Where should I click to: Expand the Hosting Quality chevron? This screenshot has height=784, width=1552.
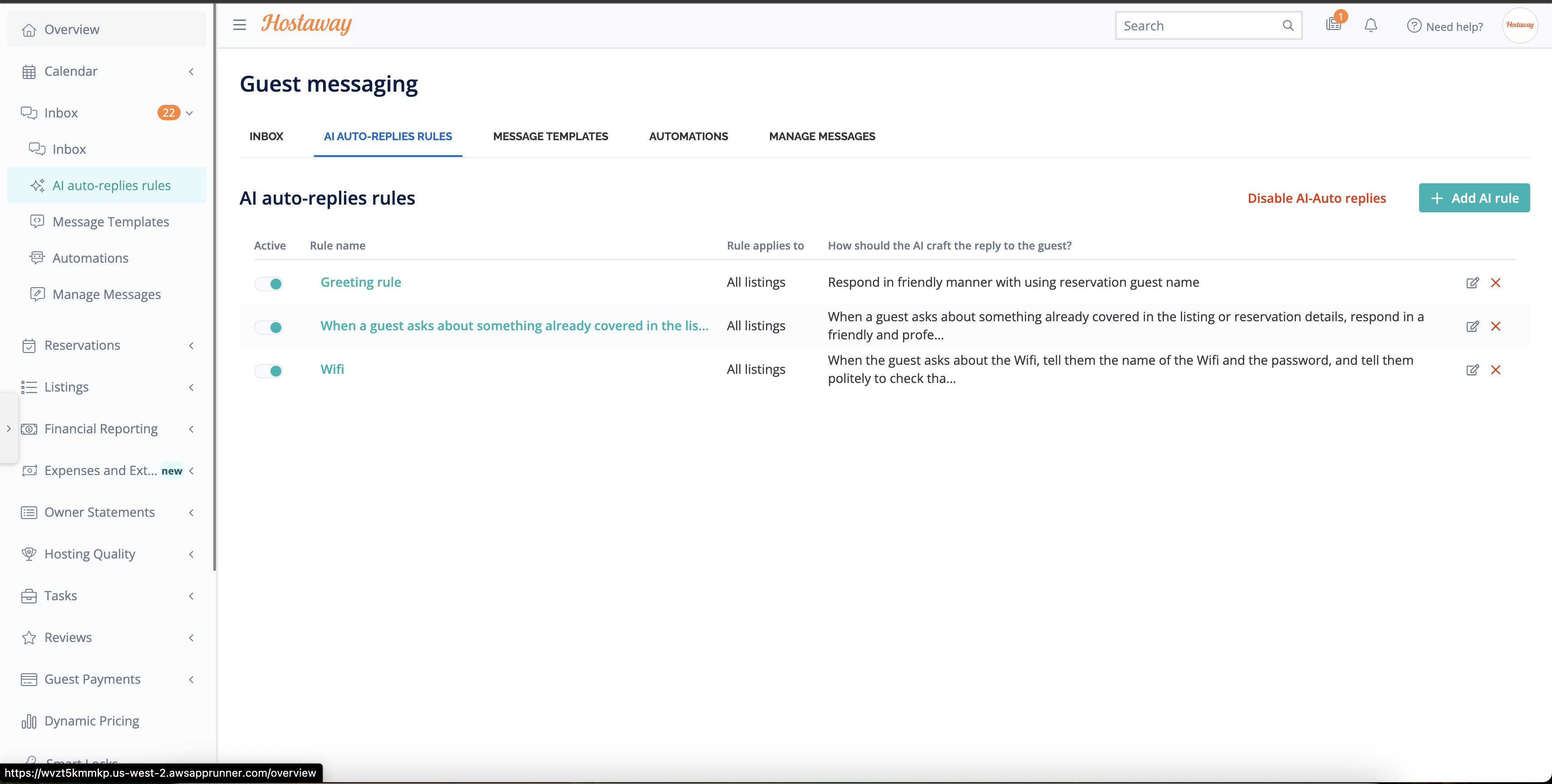pyautogui.click(x=191, y=554)
